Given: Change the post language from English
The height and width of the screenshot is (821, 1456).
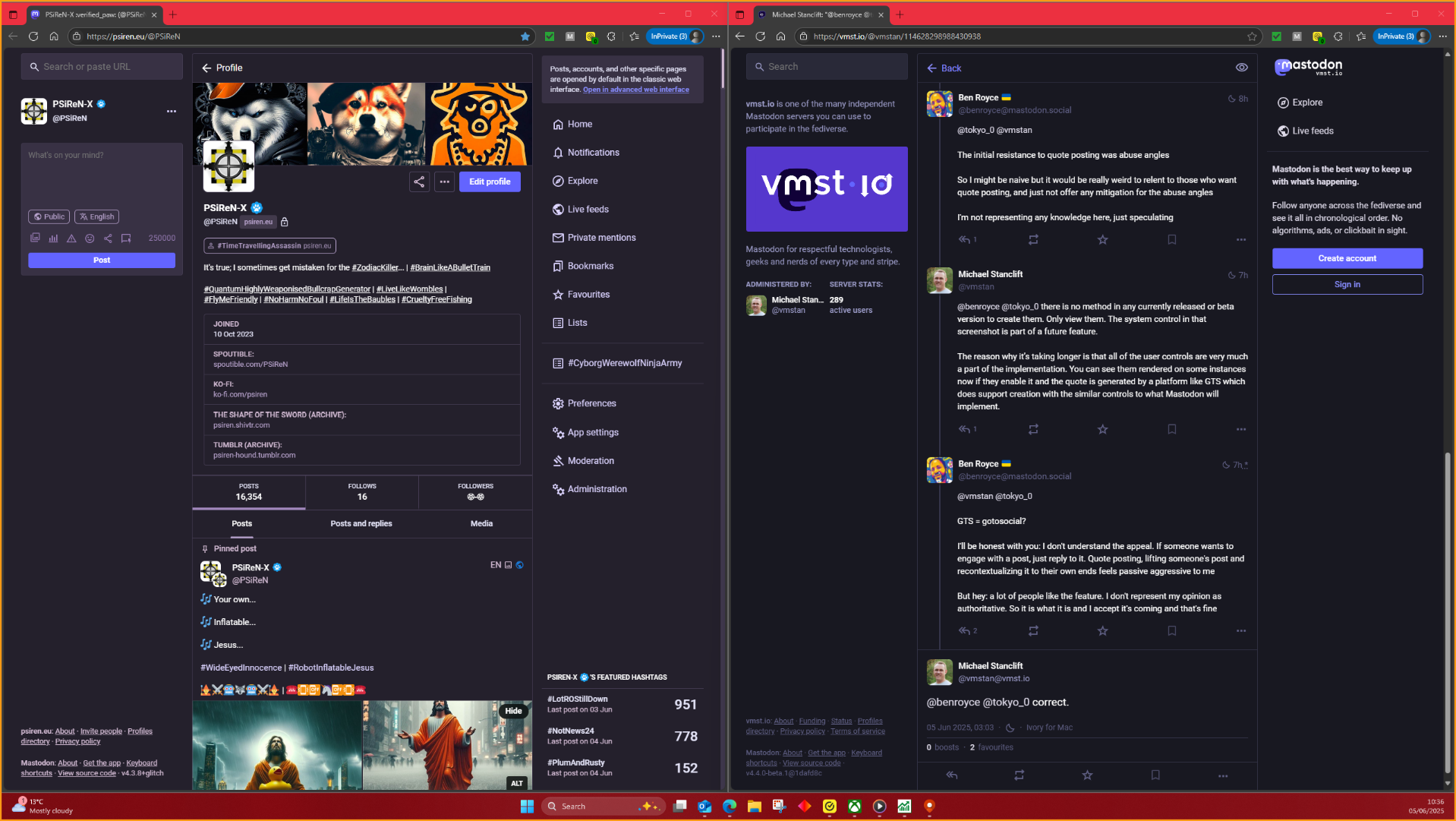Looking at the screenshot, I should tap(96, 217).
